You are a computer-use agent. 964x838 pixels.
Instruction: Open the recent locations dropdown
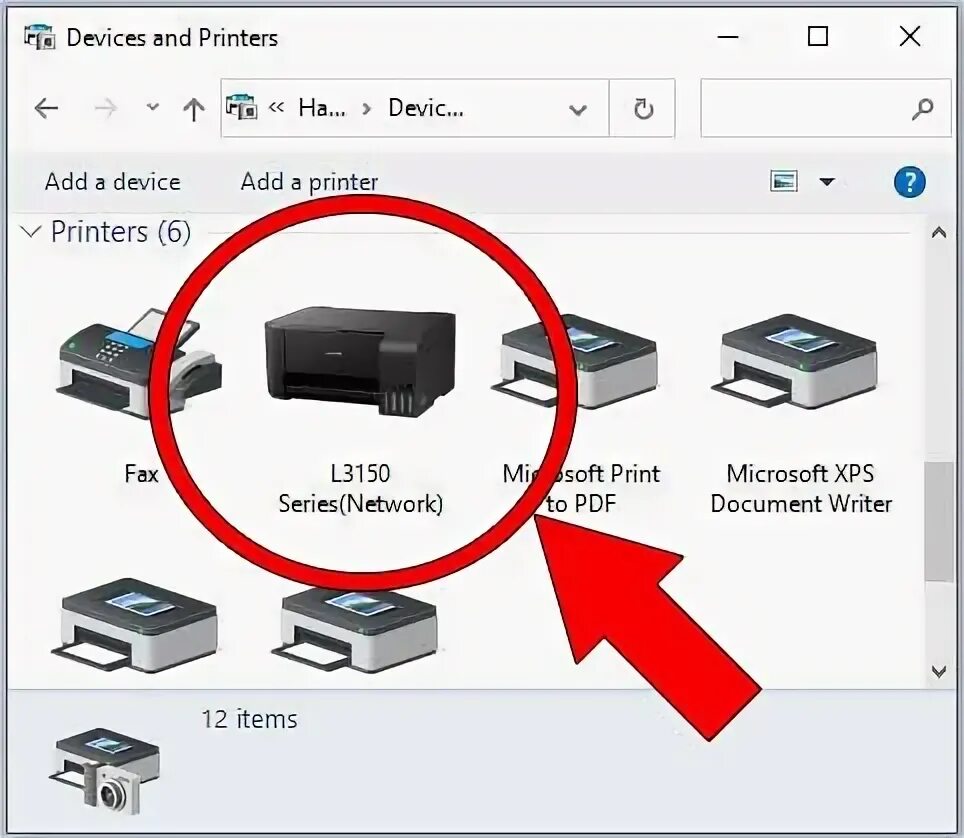[x=152, y=108]
